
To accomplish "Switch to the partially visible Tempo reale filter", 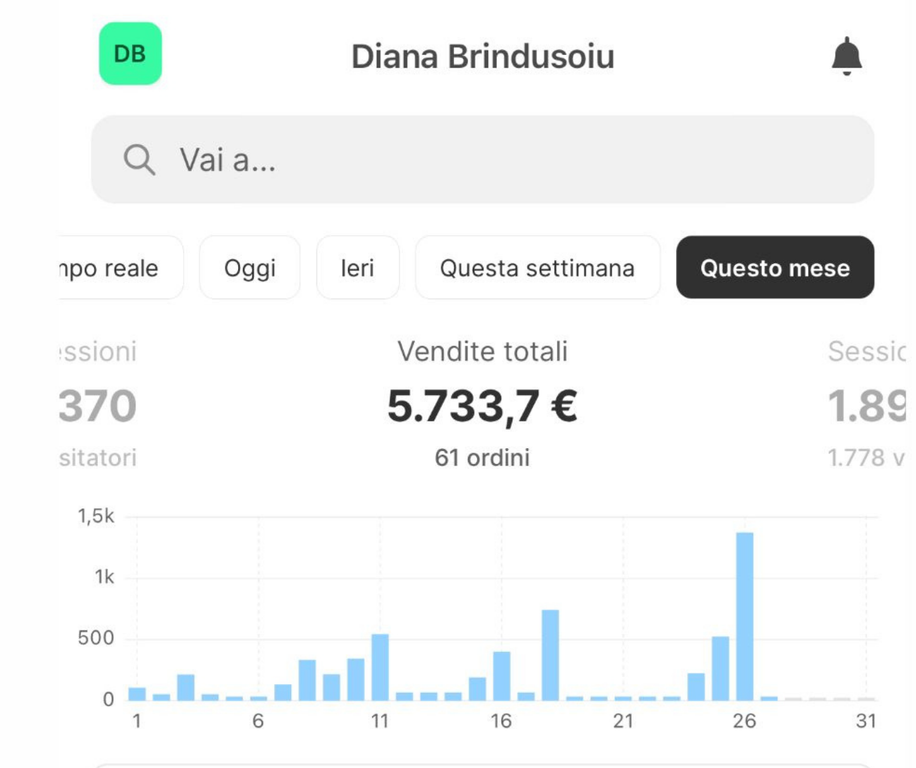I will (x=120, y=268).
